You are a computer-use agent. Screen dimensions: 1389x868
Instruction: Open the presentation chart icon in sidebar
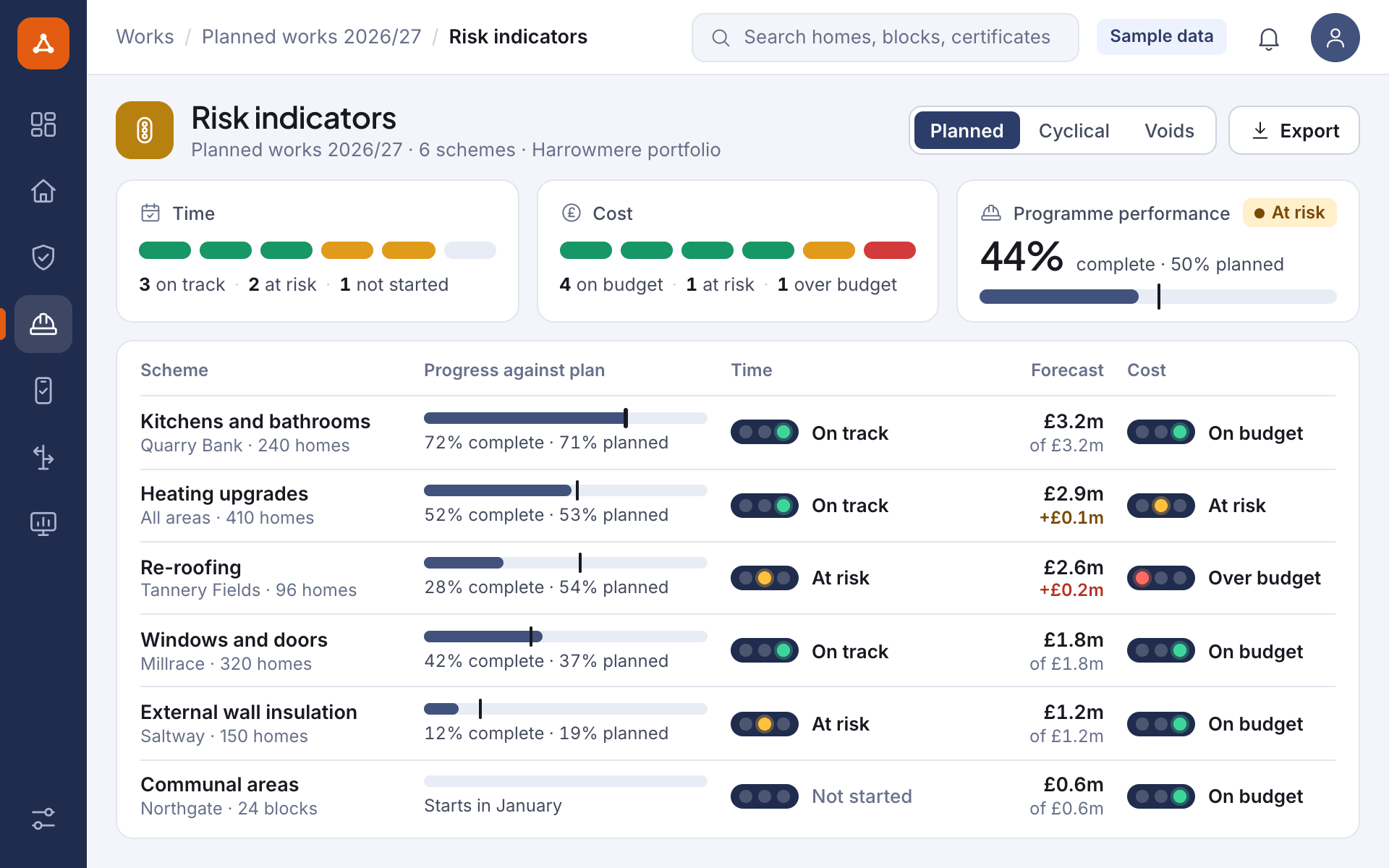point(43,524)
